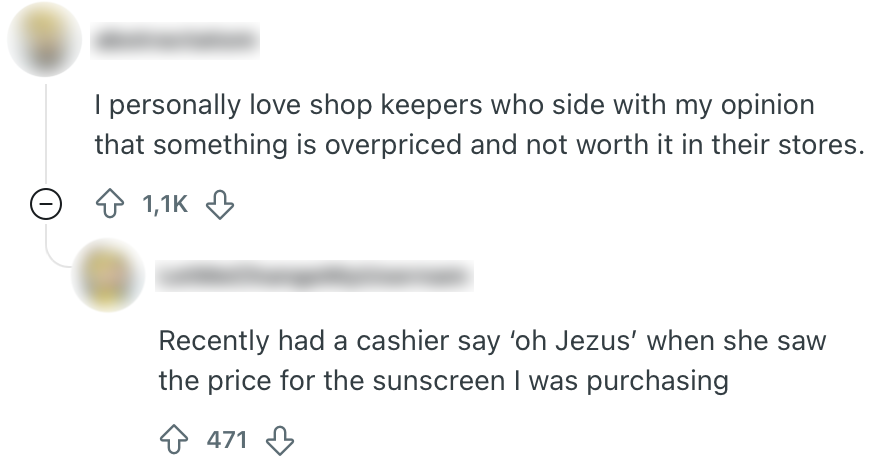Click the 1,1K vote score

pos(165,205)
